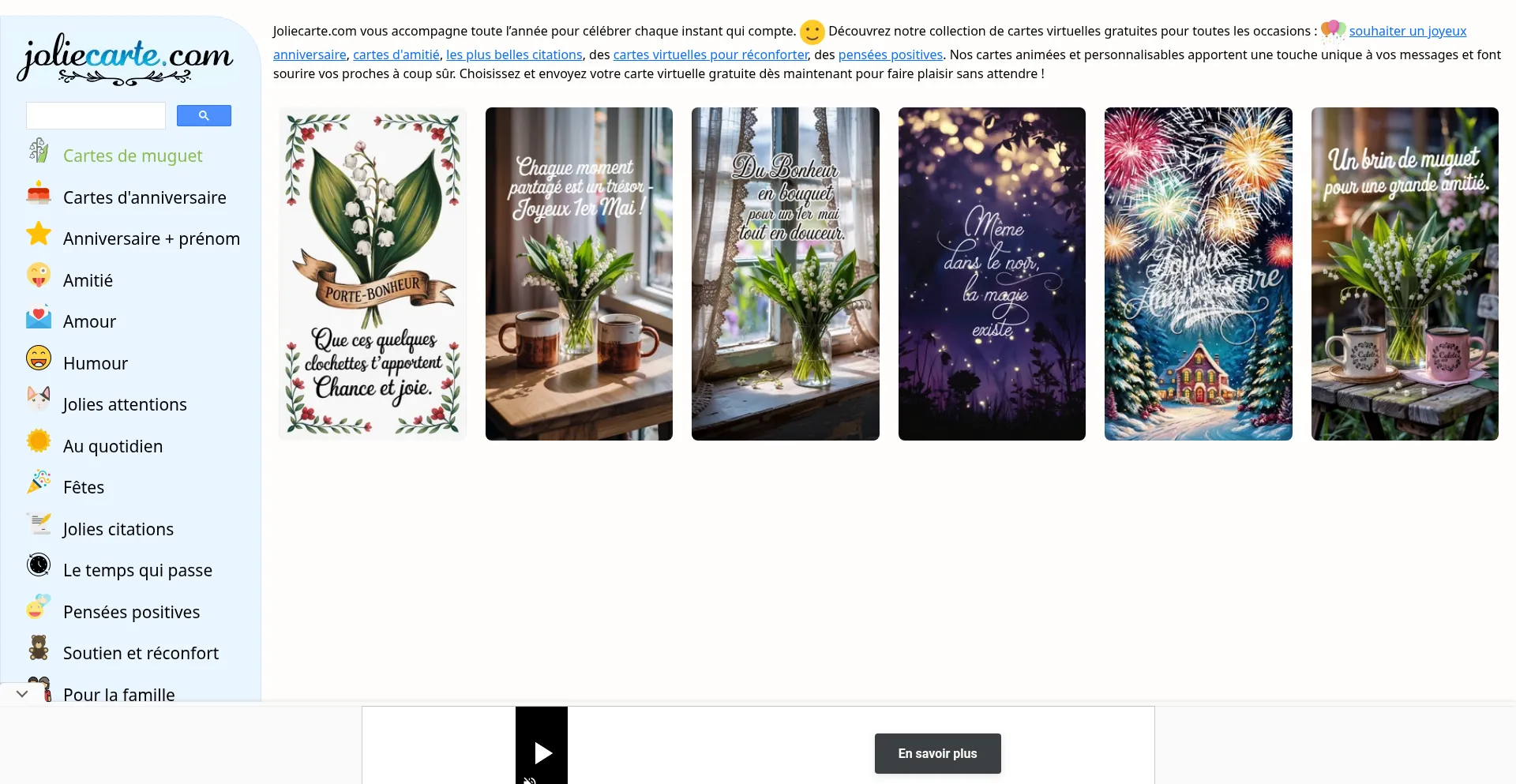Click the lily of the valley sidebar icon
1516x784 pixels.
coord(39,151)
